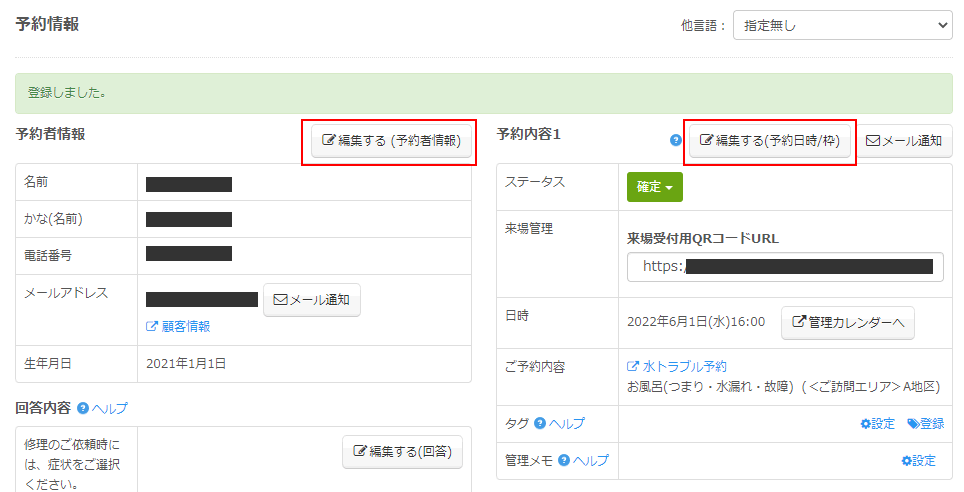Click メール通知 button in 予約内容1 header
Screen dimensions: 964x492
(x=903, y=141)
